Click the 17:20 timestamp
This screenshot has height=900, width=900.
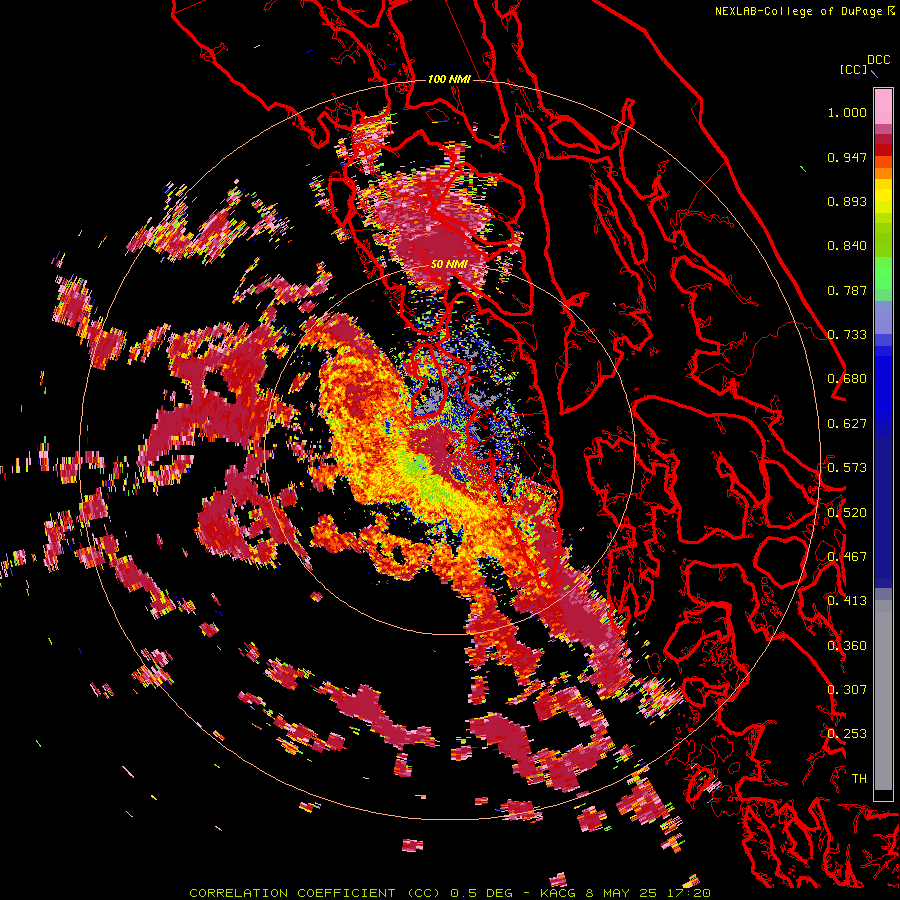coord(689,893)
